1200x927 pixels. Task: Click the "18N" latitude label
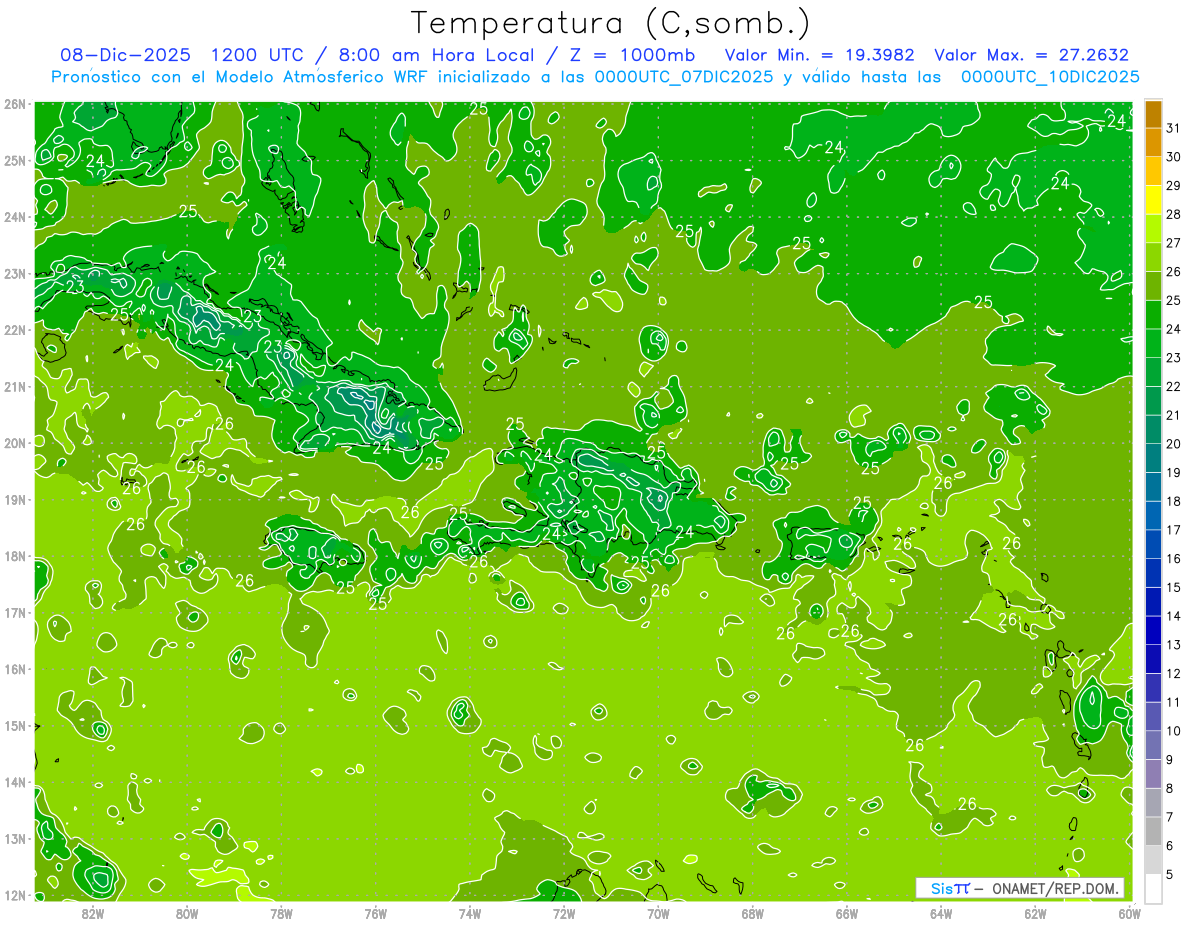[x=15, y=556]
